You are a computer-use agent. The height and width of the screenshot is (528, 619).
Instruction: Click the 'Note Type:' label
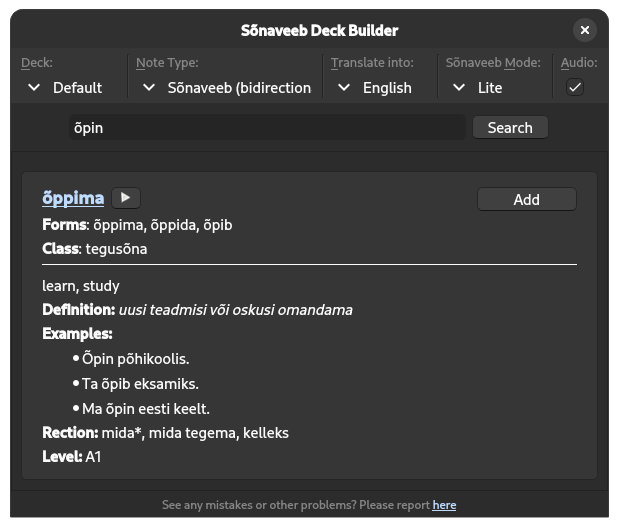click(x=167, y=62)
